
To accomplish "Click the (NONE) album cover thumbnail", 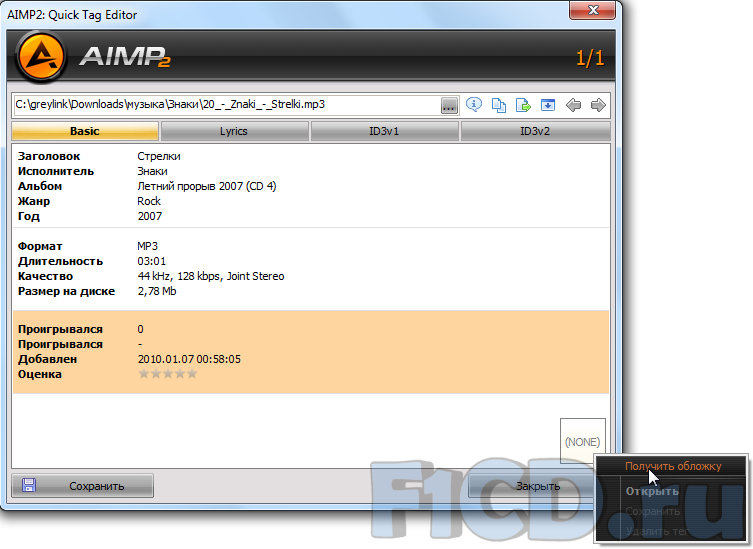I will [x=583, y=441].
